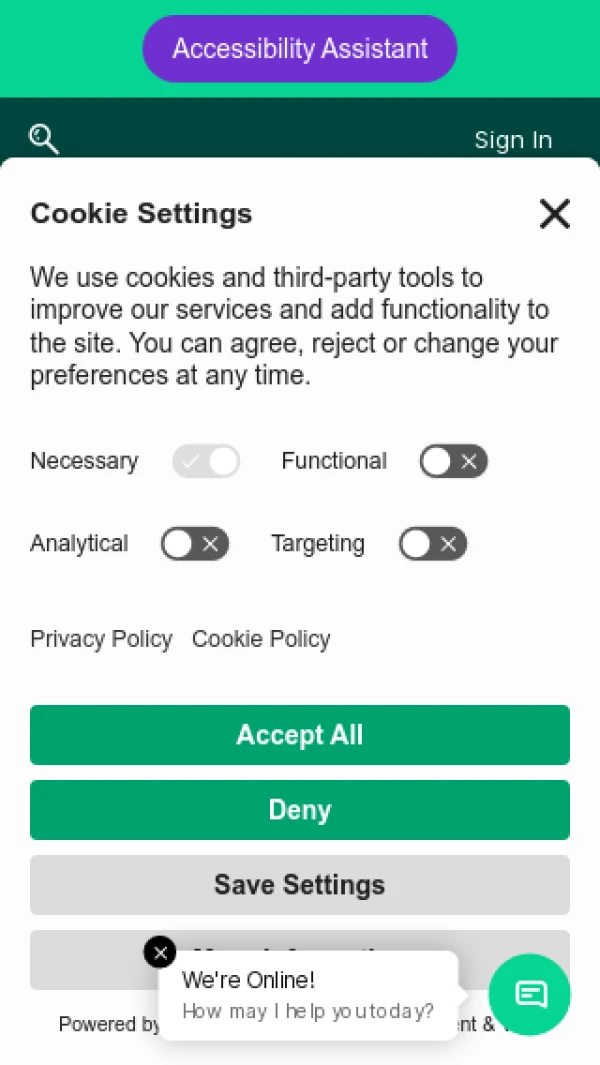Viewport: 600px width, 1065px height.
Task: Click the Save Settings button
Action: (x=300, y=884)
